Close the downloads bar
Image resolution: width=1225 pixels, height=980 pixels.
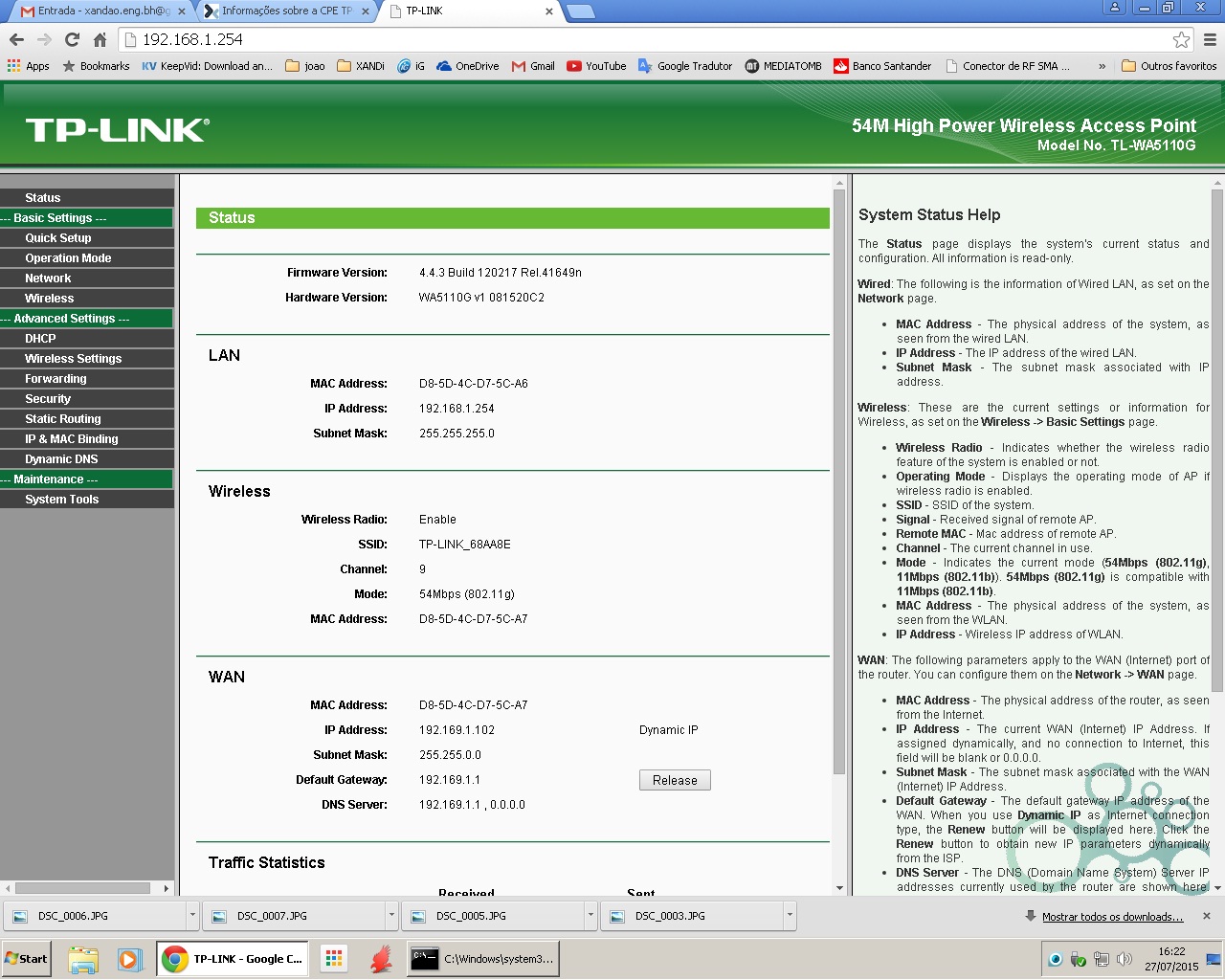pyautogui.click(x=1207, y=916)
